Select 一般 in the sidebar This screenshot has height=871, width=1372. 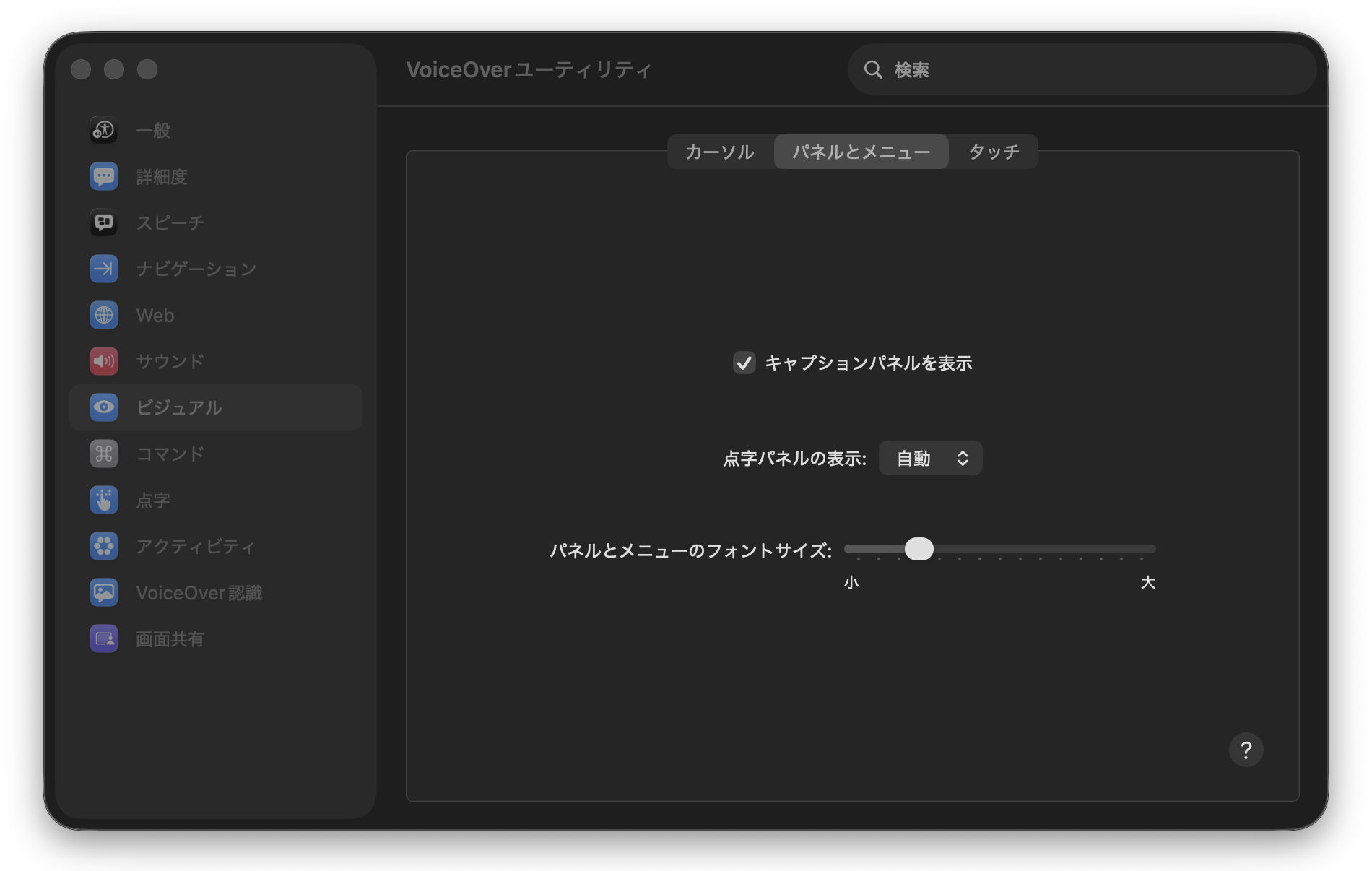point(153,130)
